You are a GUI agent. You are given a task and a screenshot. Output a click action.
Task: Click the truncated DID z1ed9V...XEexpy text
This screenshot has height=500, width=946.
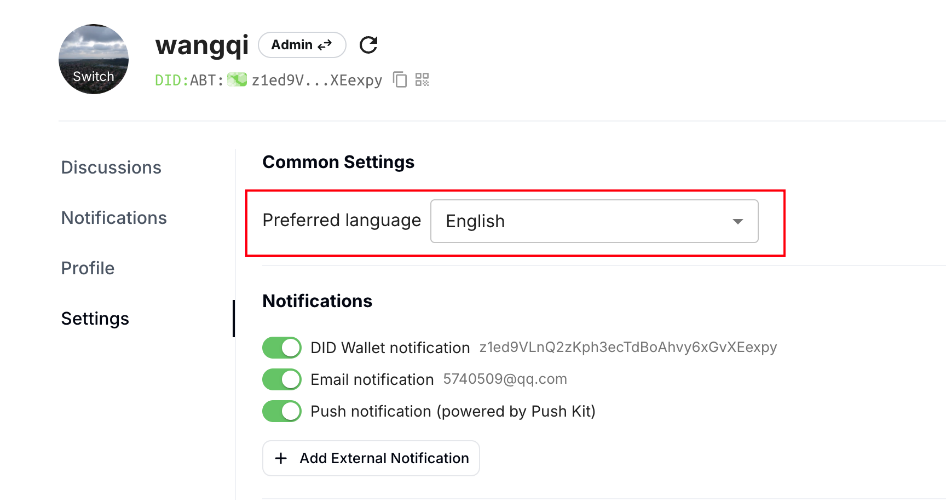pos(316,80)
